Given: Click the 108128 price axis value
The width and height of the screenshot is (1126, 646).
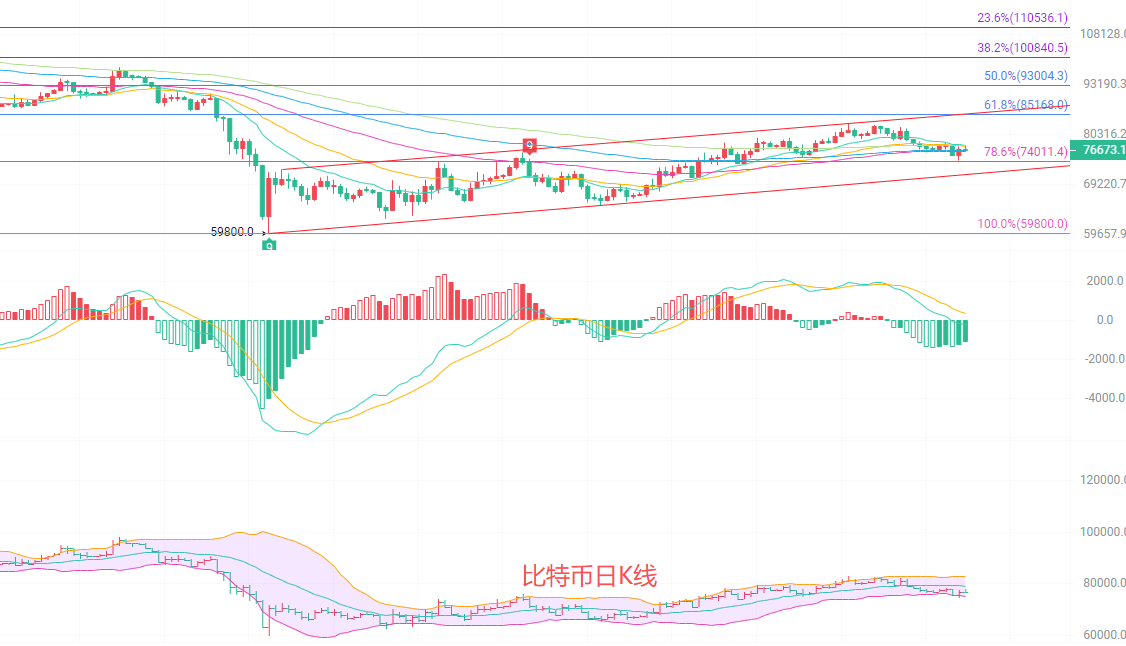Looking at the screenshot, I should 1103,34.
